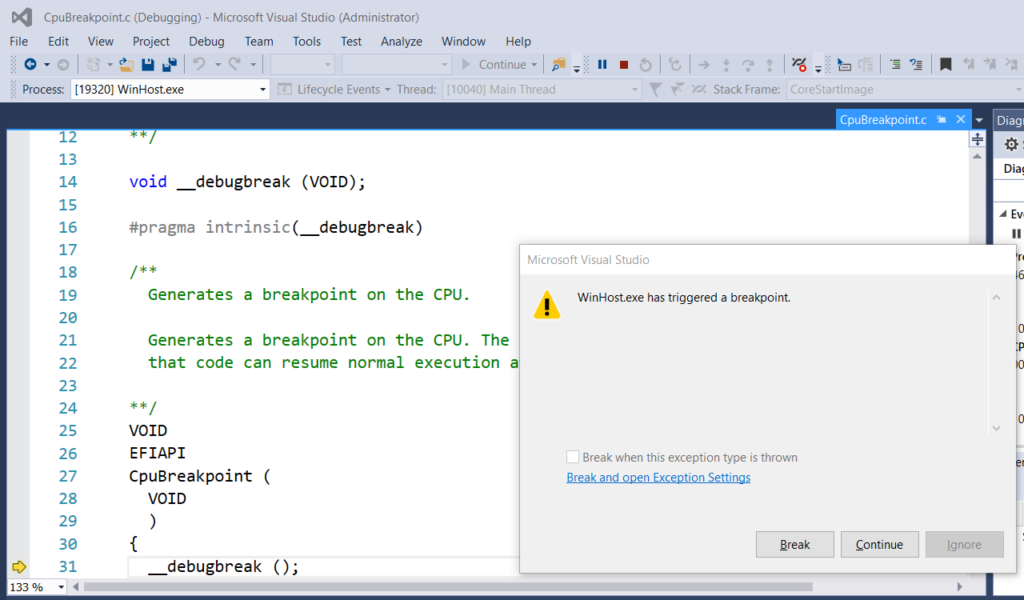Open the Tools menu
The height and width of the screenshot is (600, 1024).
tap(306, 41)
